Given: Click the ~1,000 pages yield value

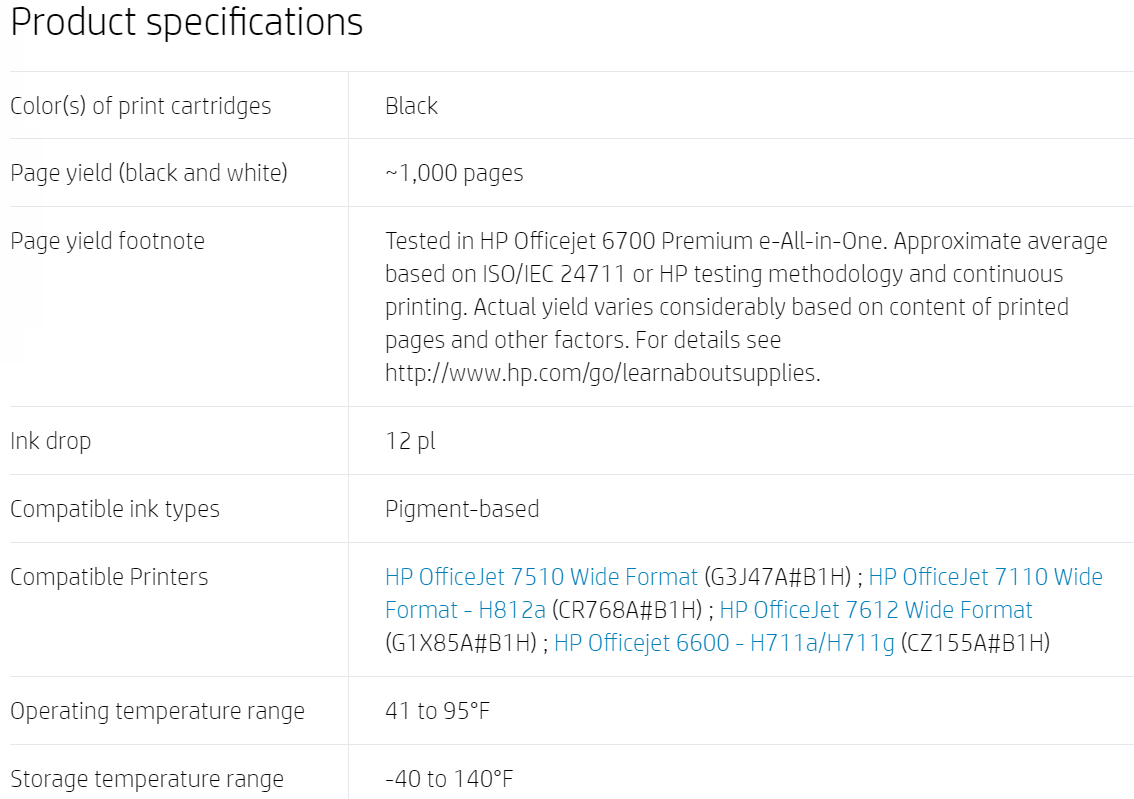Looking at the screenshot, I should (454, 173).
